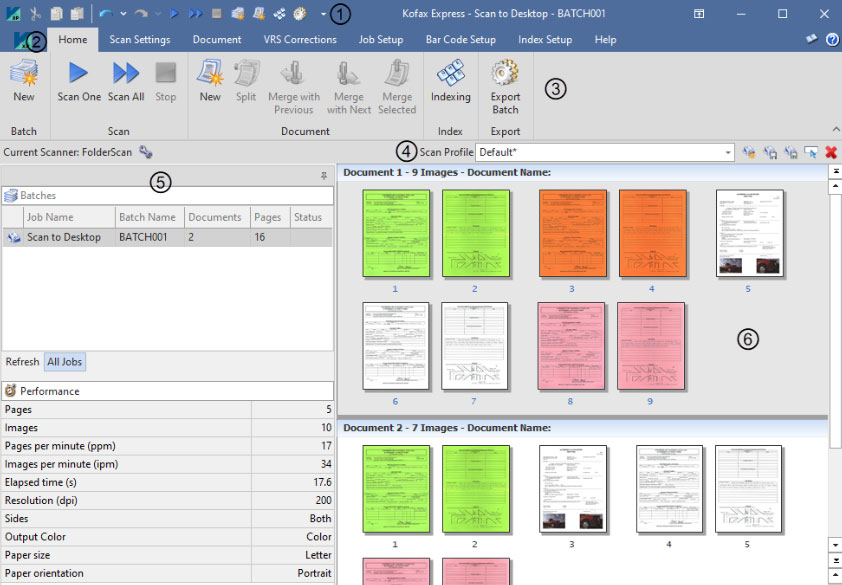Expand the Quick Access Toolbar customize arrow
The width and height of the screenshot is (842, 585).
click(323, 14)
